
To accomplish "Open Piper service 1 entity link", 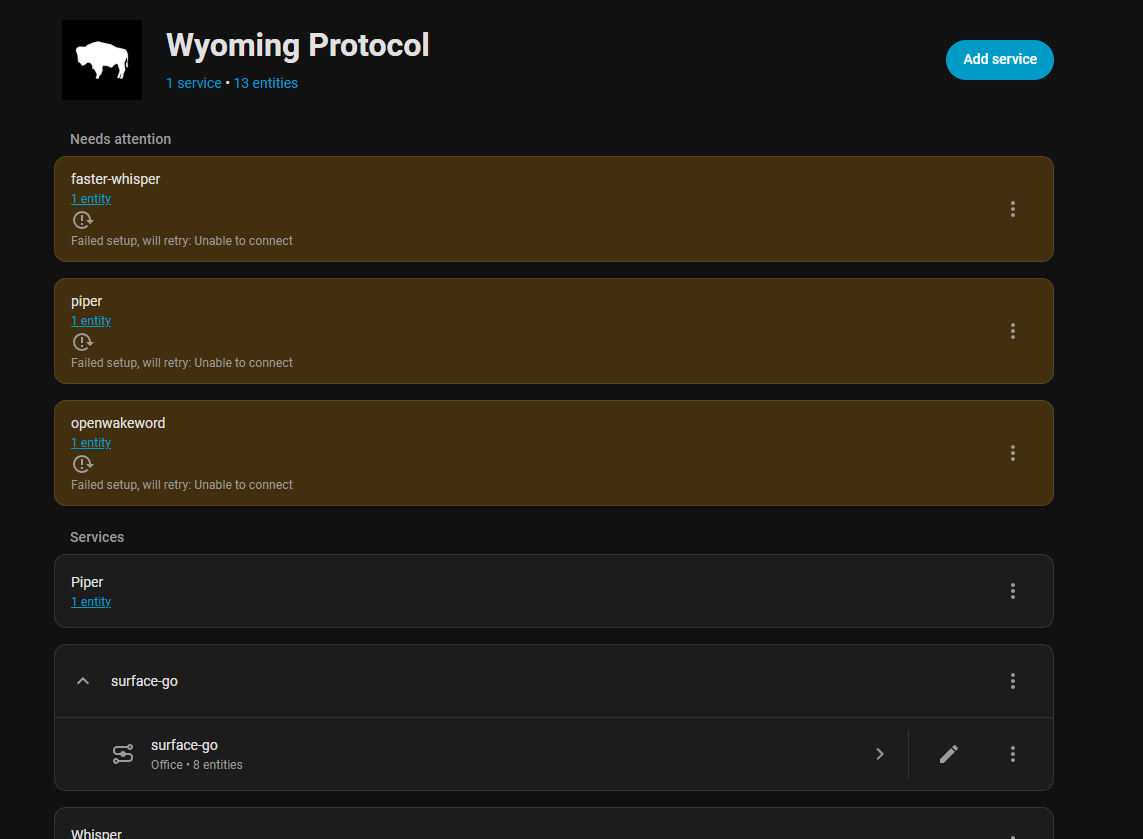I will click(91, 602).
